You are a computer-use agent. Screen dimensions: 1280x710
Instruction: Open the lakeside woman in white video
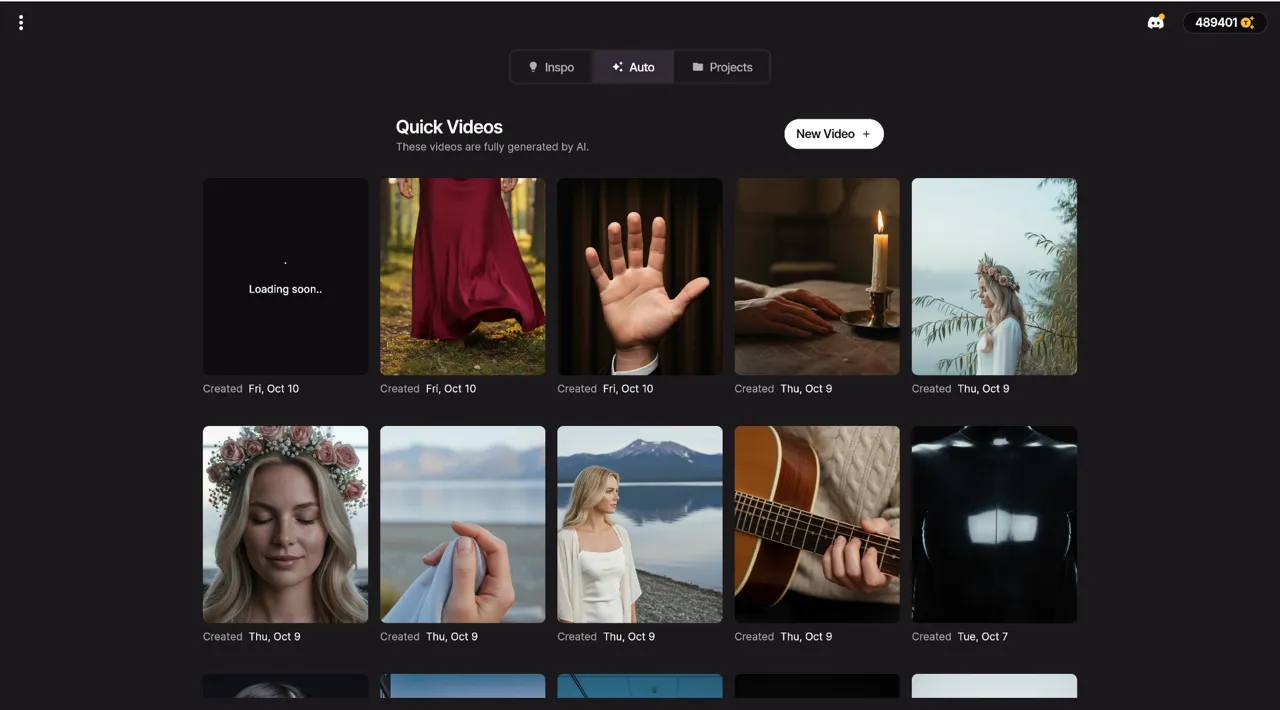pyautogui.click(x=639, y=524)
